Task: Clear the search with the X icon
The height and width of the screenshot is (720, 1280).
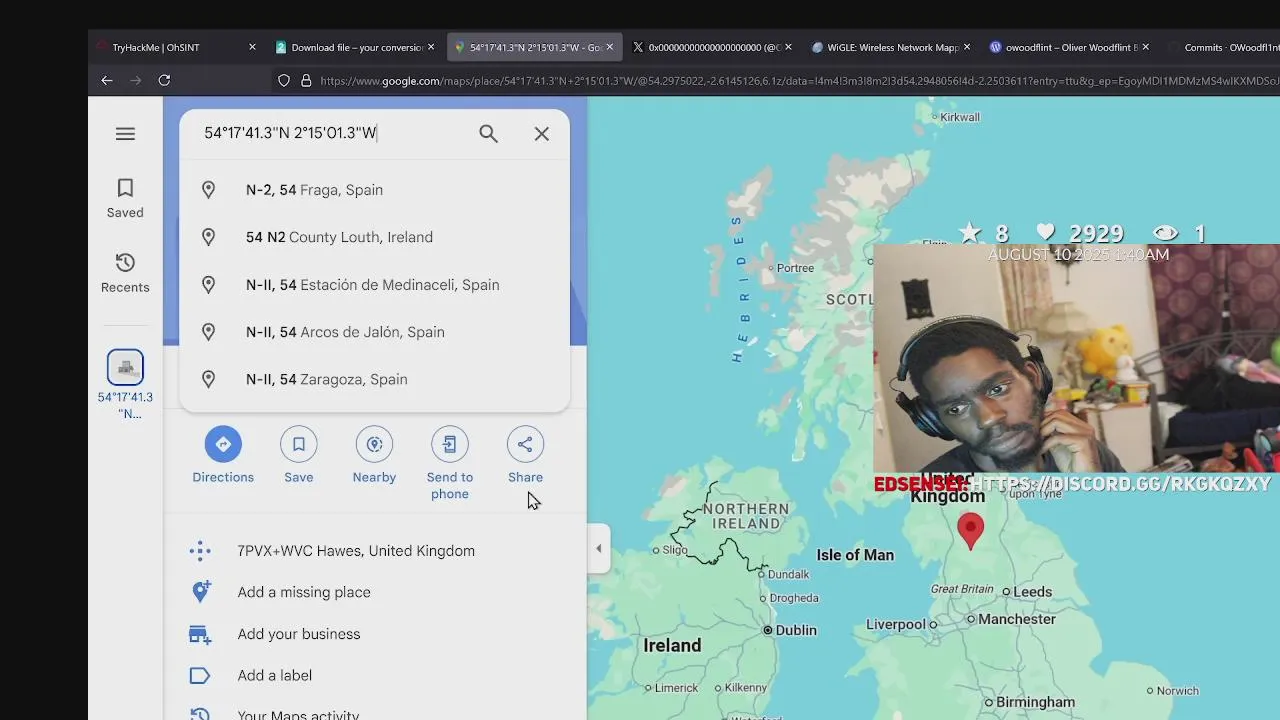Action: [x=542, y=133]
